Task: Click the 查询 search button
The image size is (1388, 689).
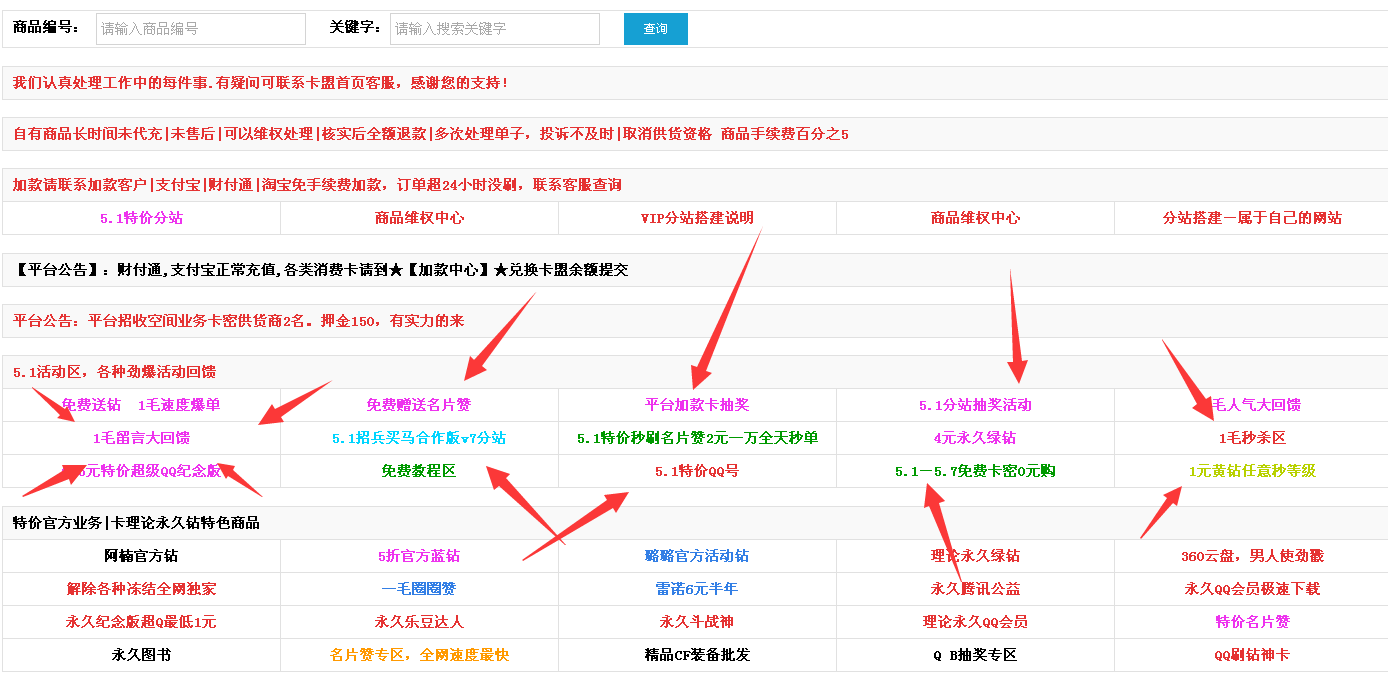Action: pyautogui.click(x=655, y=29)
